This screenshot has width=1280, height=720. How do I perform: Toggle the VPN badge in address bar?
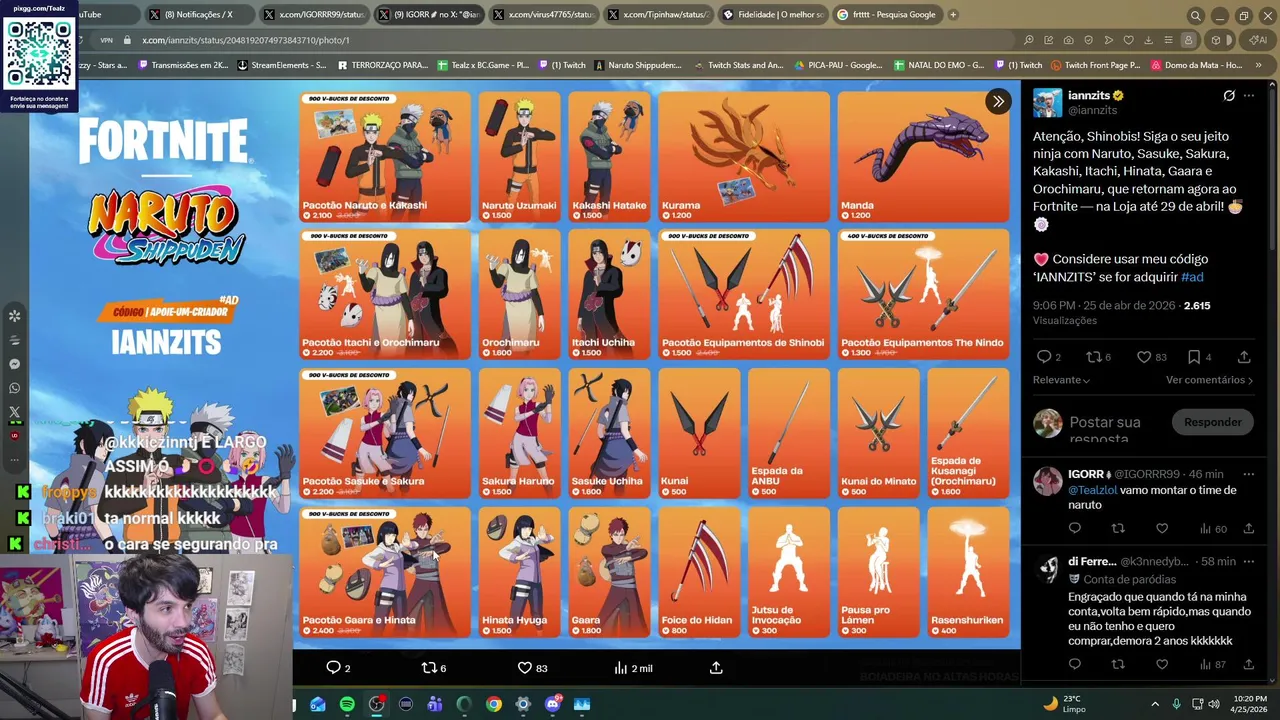pyautogui.click(x=106, y=40)
